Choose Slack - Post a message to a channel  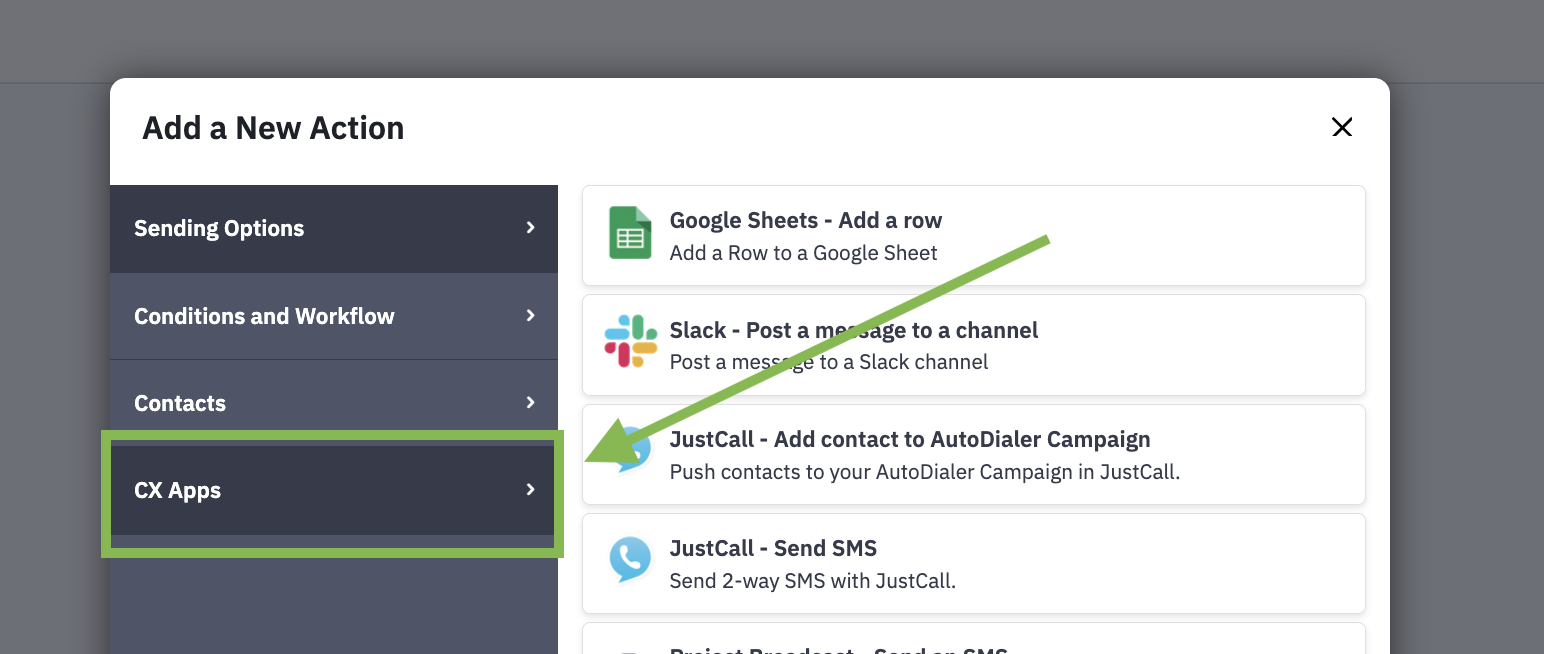click(x=973, y=345)
